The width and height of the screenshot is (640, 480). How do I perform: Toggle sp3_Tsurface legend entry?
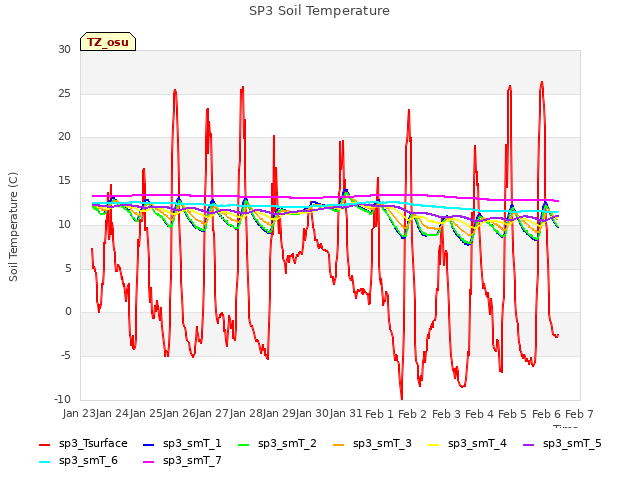click(x=83, y=444)
